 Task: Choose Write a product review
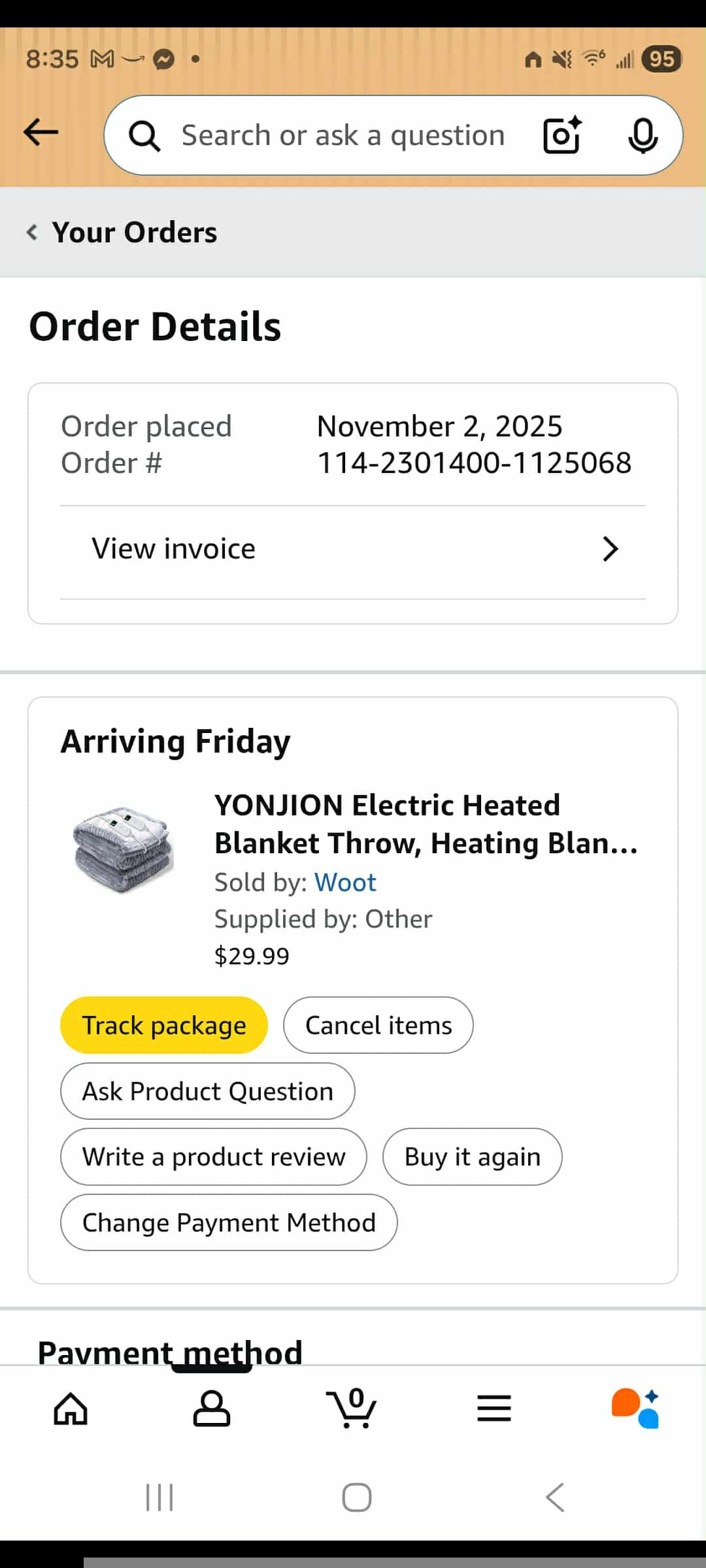(214, 1156)
